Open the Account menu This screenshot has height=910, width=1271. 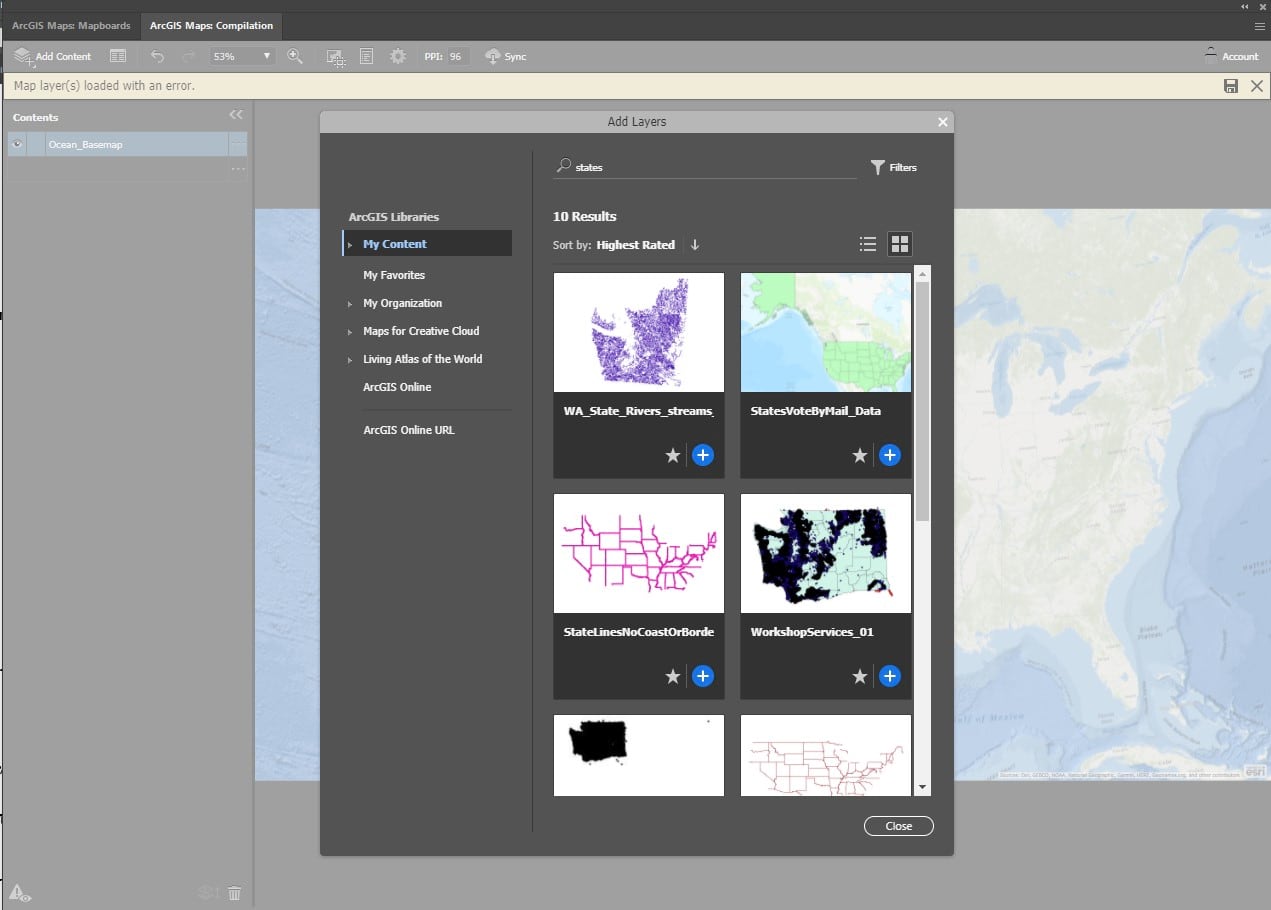[x=1231, y=56]
